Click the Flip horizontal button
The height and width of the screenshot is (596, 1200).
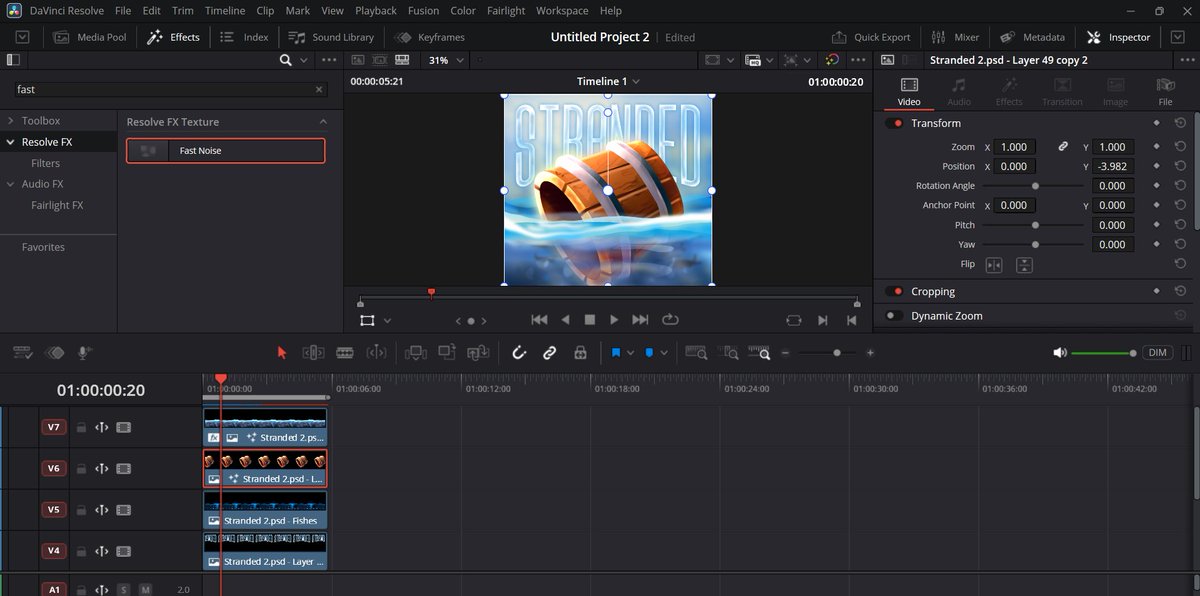[994, 265]
